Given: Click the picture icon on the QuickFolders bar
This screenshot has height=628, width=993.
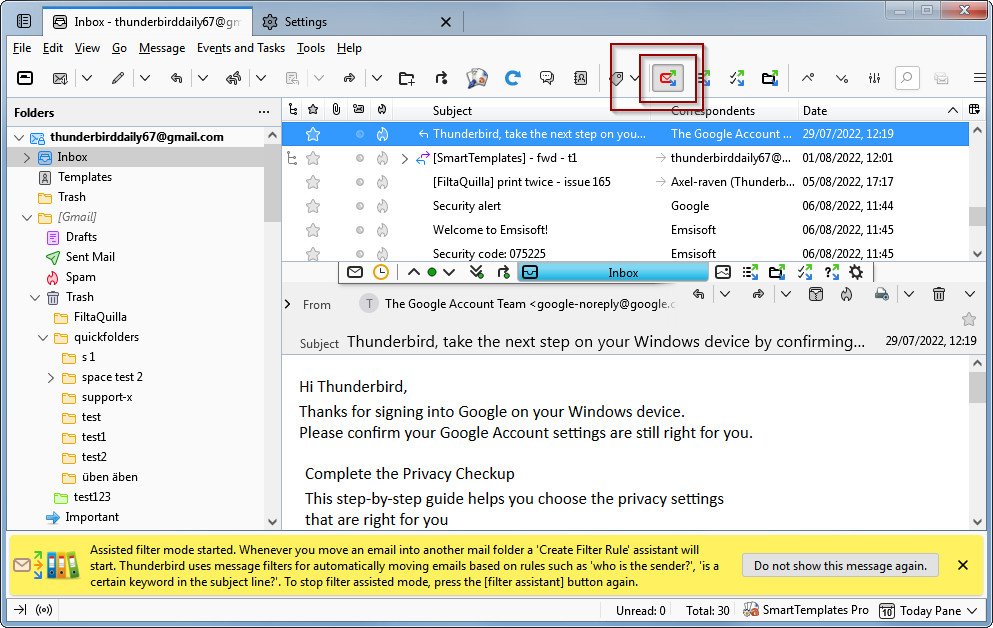Looking at the screenshot, I should (723, 272).
